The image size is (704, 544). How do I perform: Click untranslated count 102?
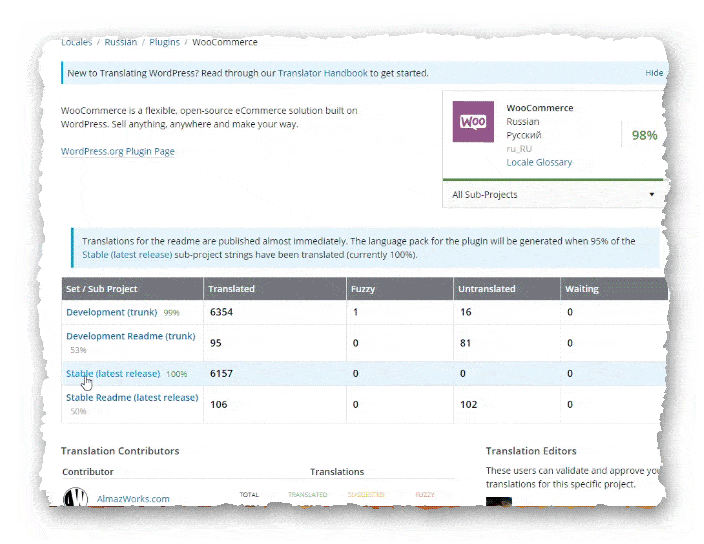468,404
